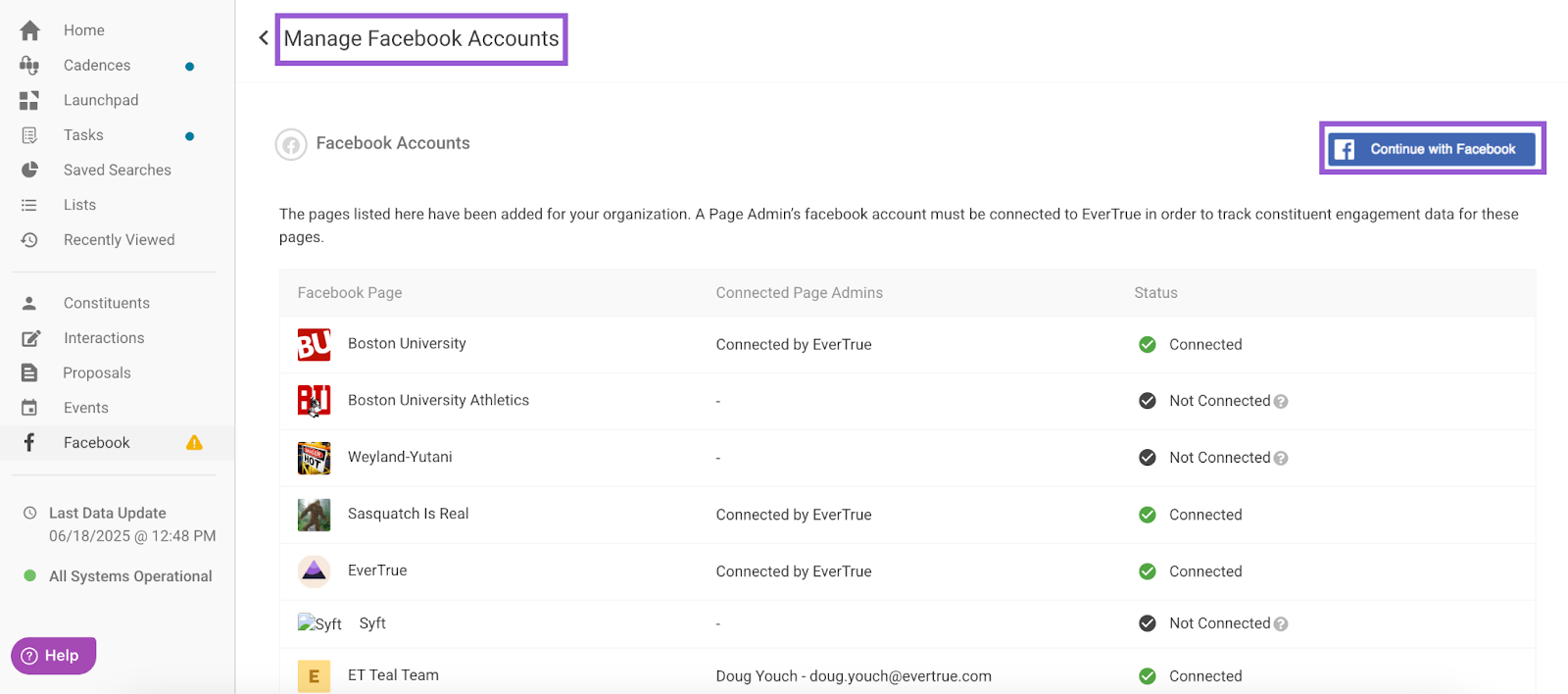This screenshot has width=1568, height=694.
Task: Open Saved Searches in the sidebar
Action: click(118, 170)
